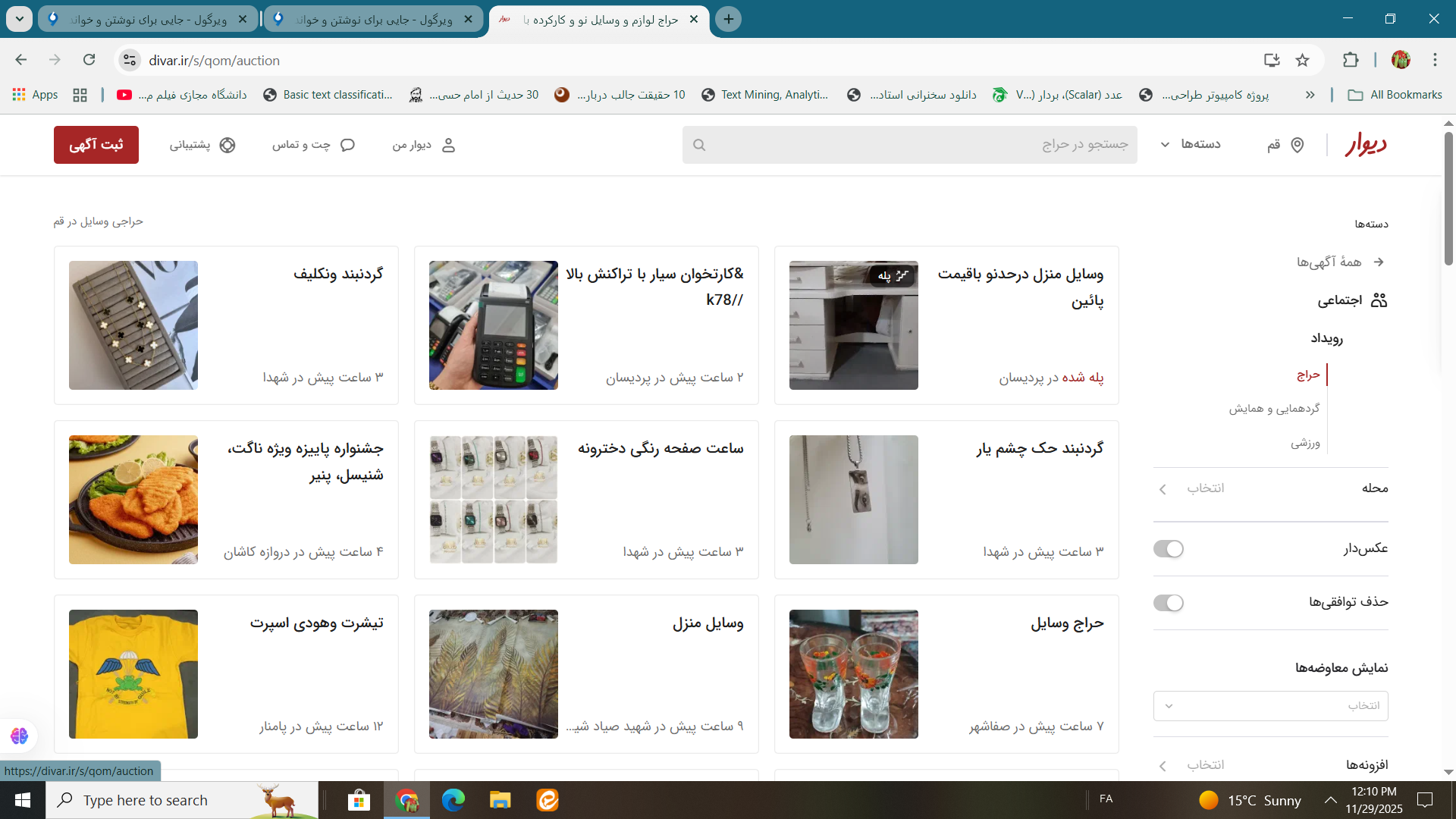Click the دیوار site logo

click(x=1367, y=144)
